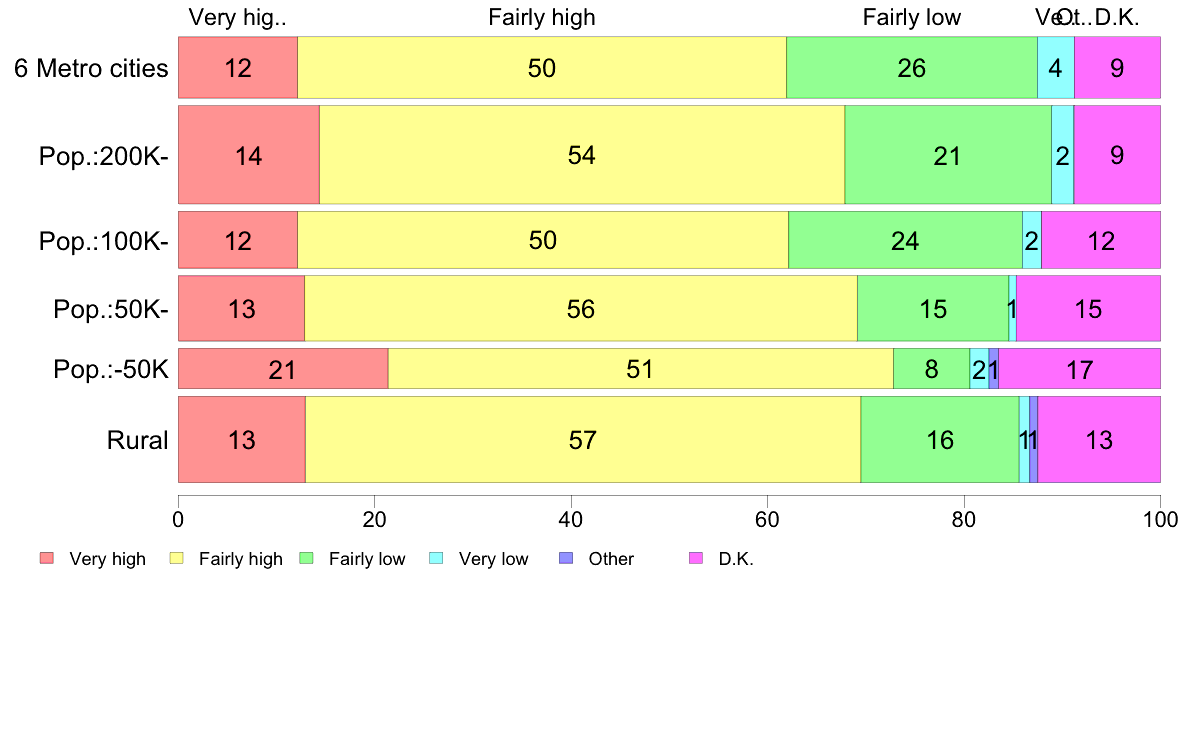Click the Fairly high column header
Image resolution: width=1188 pixels, height=736 pixels.
pyautogui.click(x=542, y=17)
